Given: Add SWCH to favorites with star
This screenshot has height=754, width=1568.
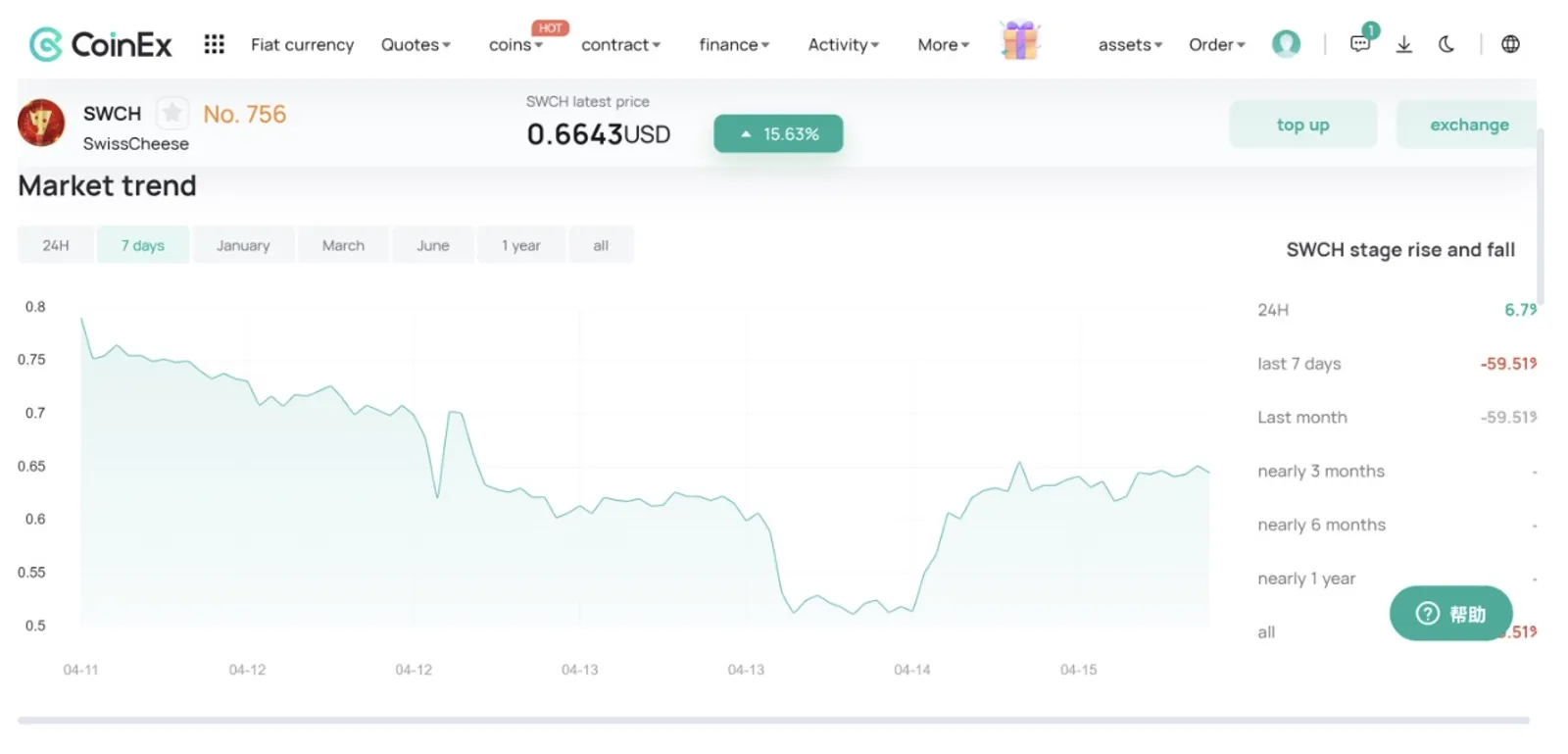Looking at the screenshot, I should click(172, 114).
